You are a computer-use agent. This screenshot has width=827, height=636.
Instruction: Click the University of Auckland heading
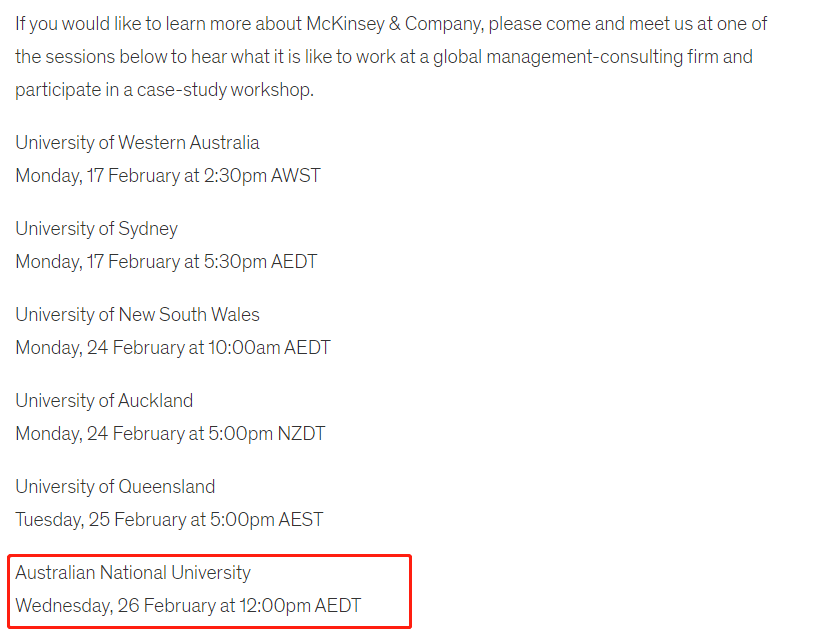click(104, 401)
